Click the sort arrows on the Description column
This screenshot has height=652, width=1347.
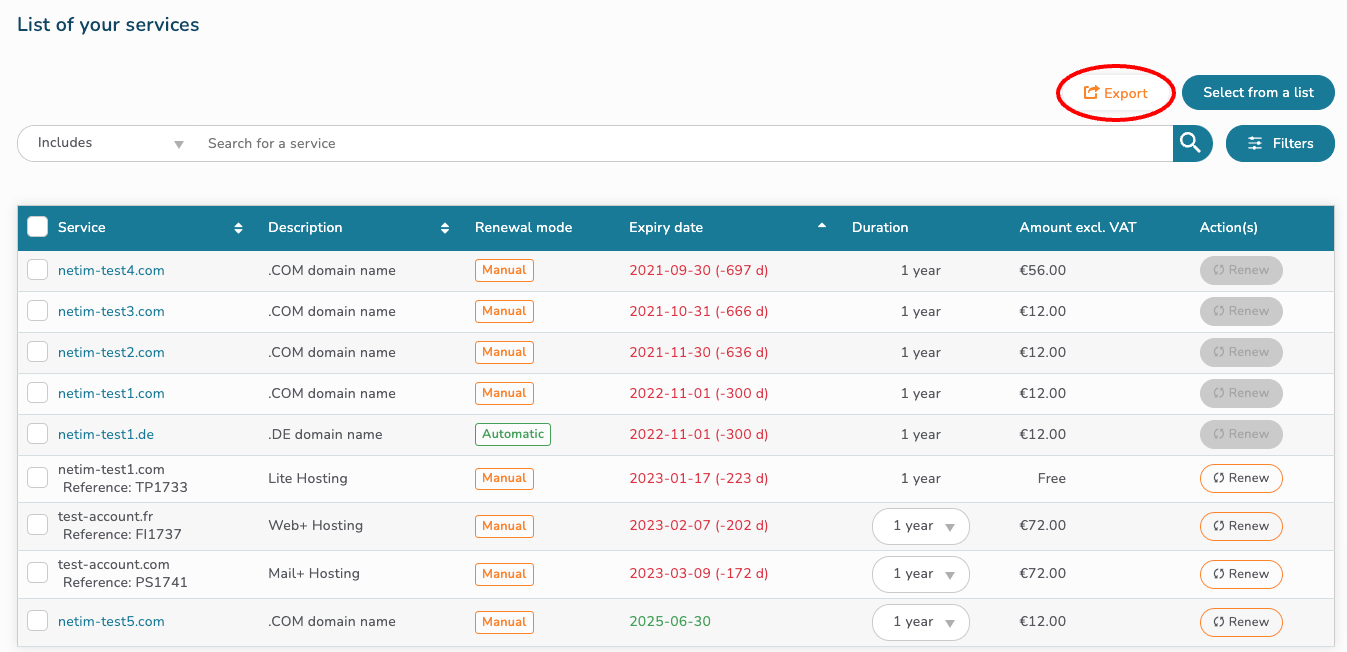[x=445, y=227]
